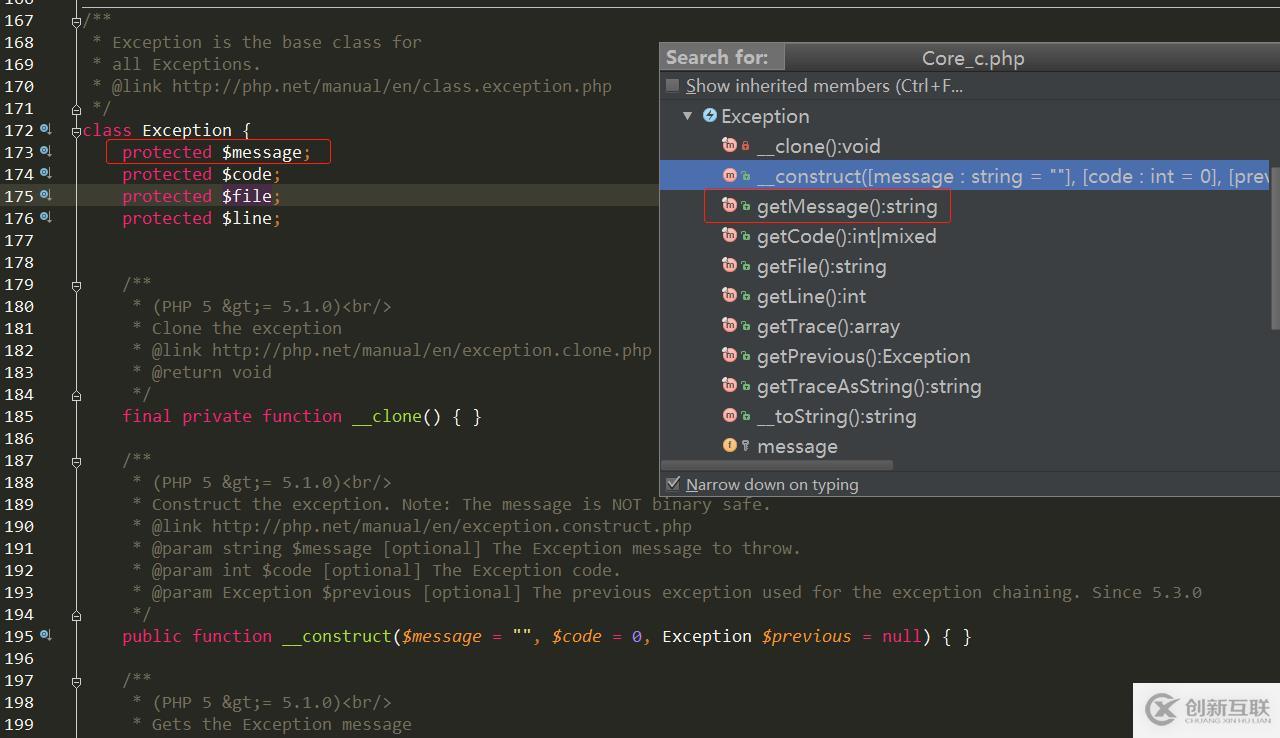The width and height of the screenshot is (1280, 738).
Task: Disable the Narrow down on typing checkbox
Action: click(674, 483)
